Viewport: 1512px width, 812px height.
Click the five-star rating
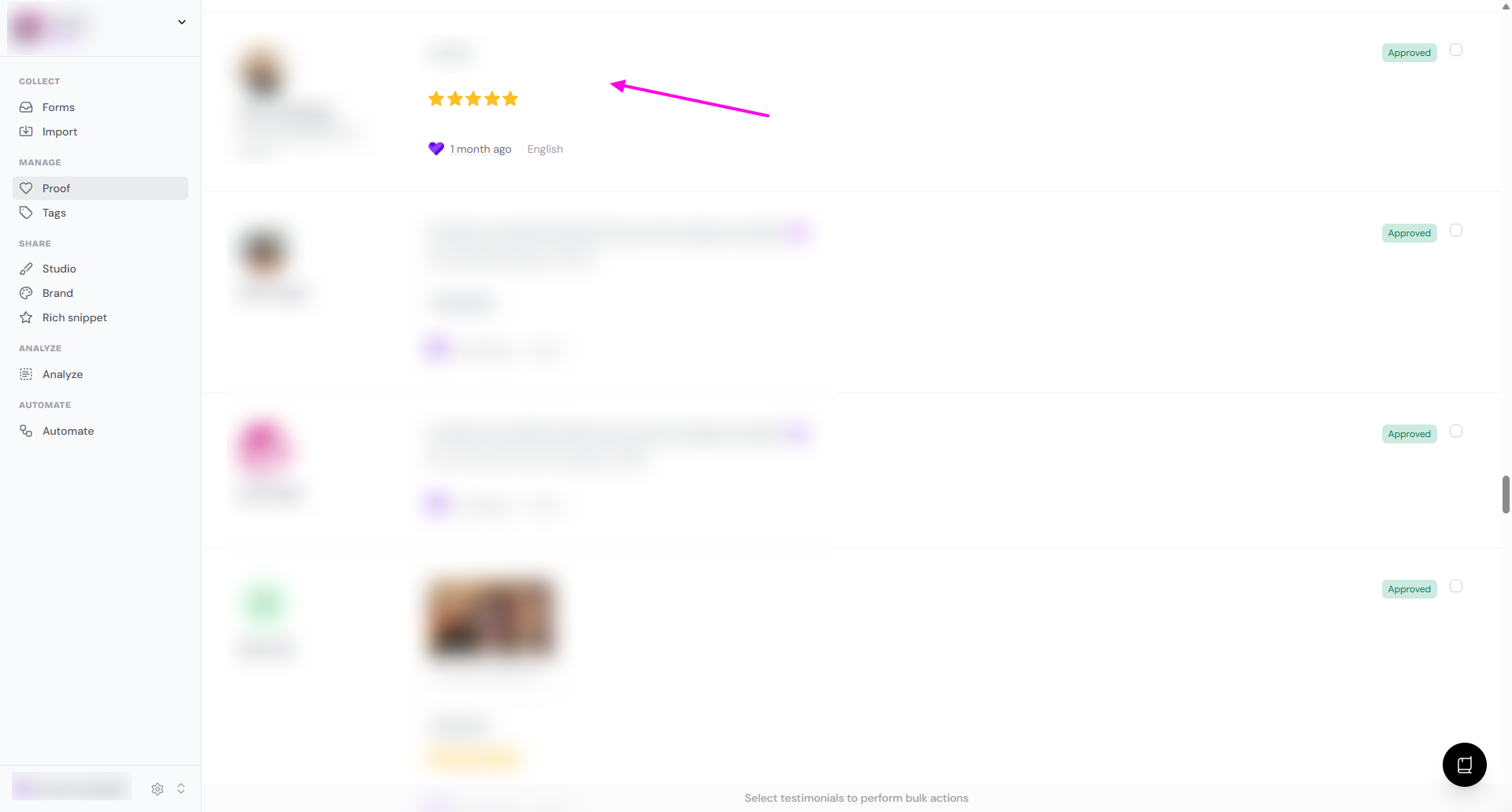[x=473, y=98]
